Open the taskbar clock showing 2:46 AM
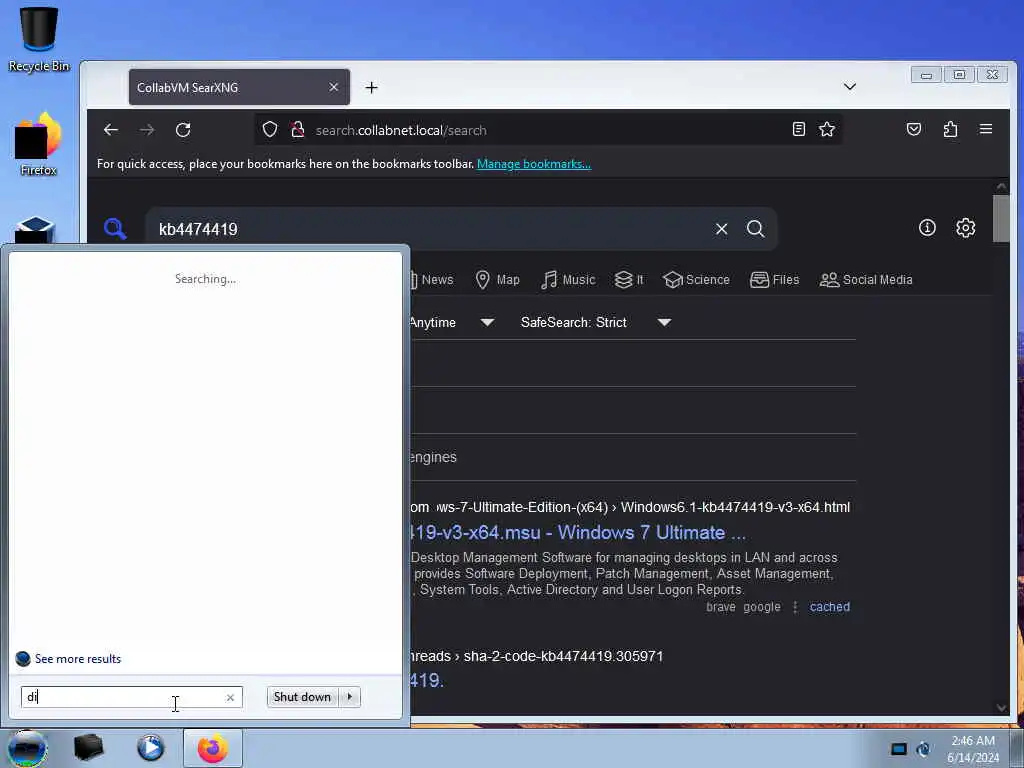1024x768 pixels. point(973,749)
